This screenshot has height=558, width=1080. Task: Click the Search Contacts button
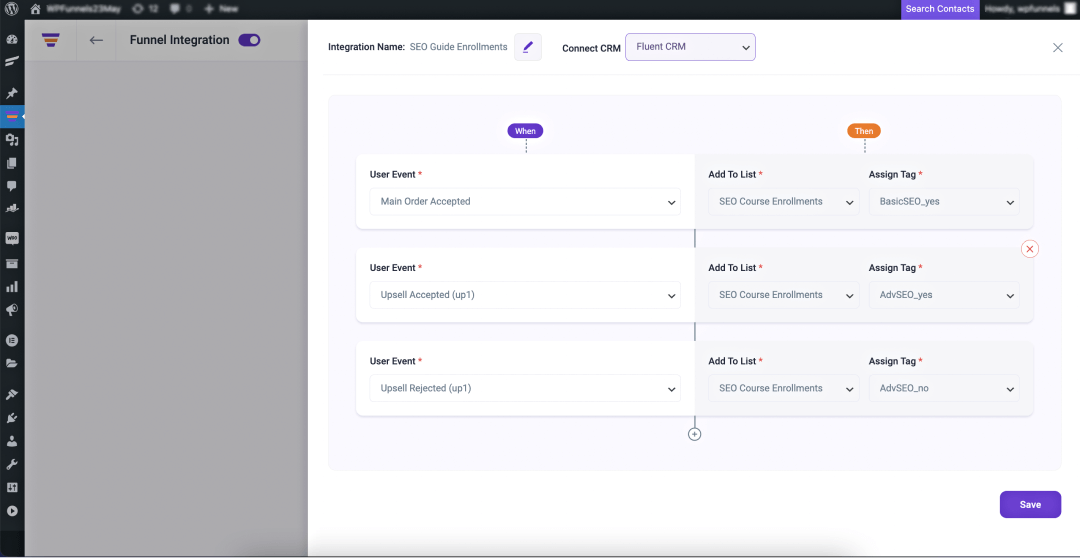(940, 9)
